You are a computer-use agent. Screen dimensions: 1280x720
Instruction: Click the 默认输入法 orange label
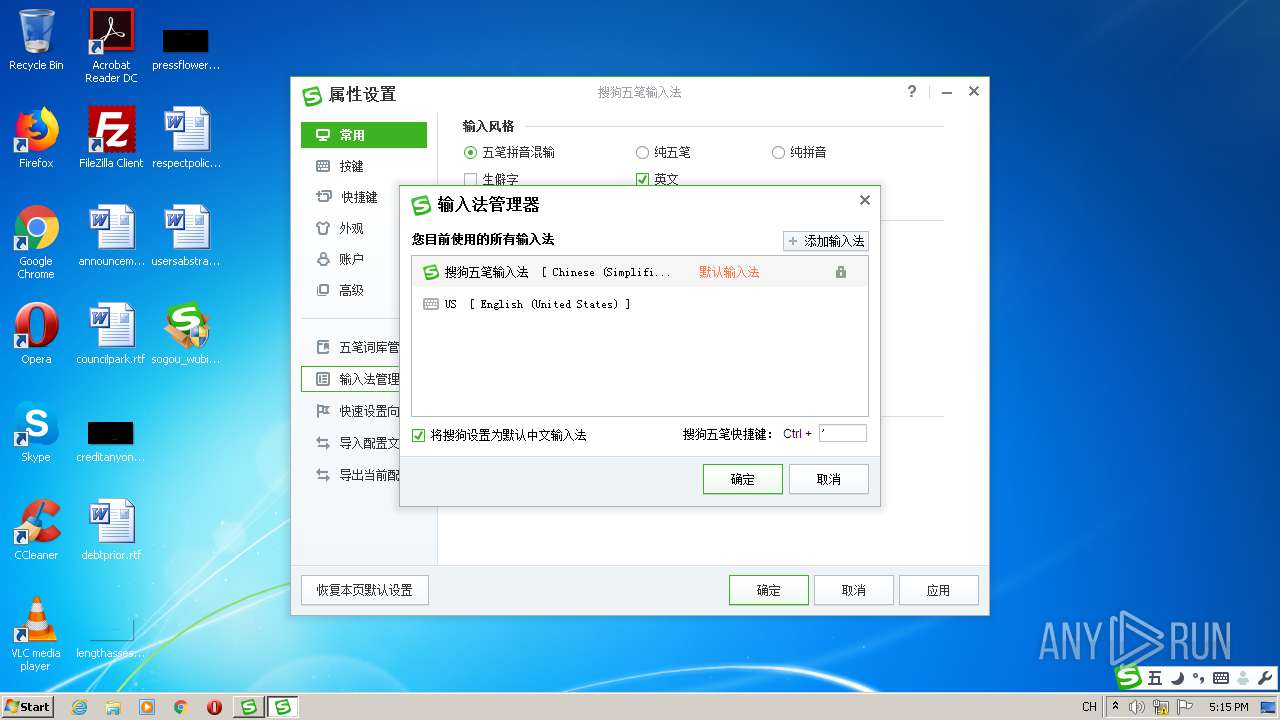coord(729,272)
